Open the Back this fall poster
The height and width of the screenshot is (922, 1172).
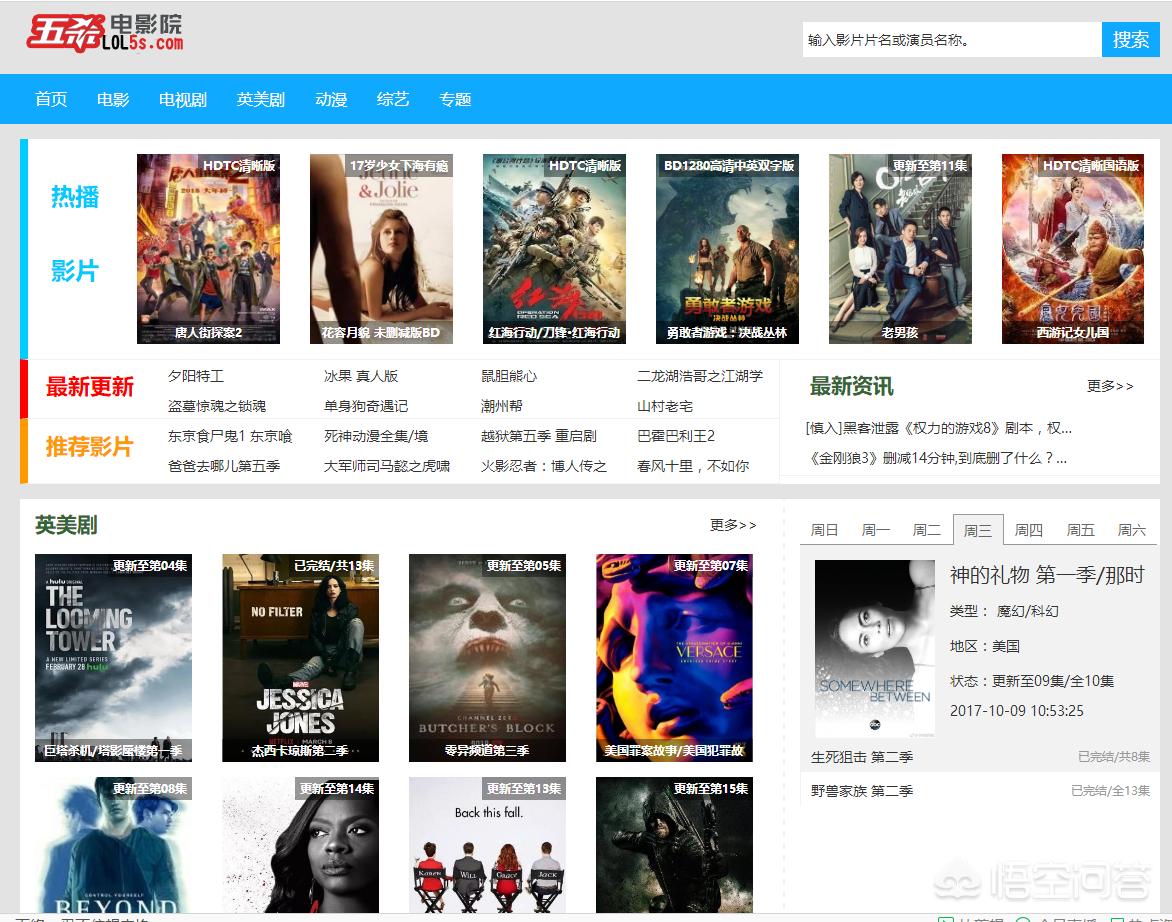[x=487, y=844]
